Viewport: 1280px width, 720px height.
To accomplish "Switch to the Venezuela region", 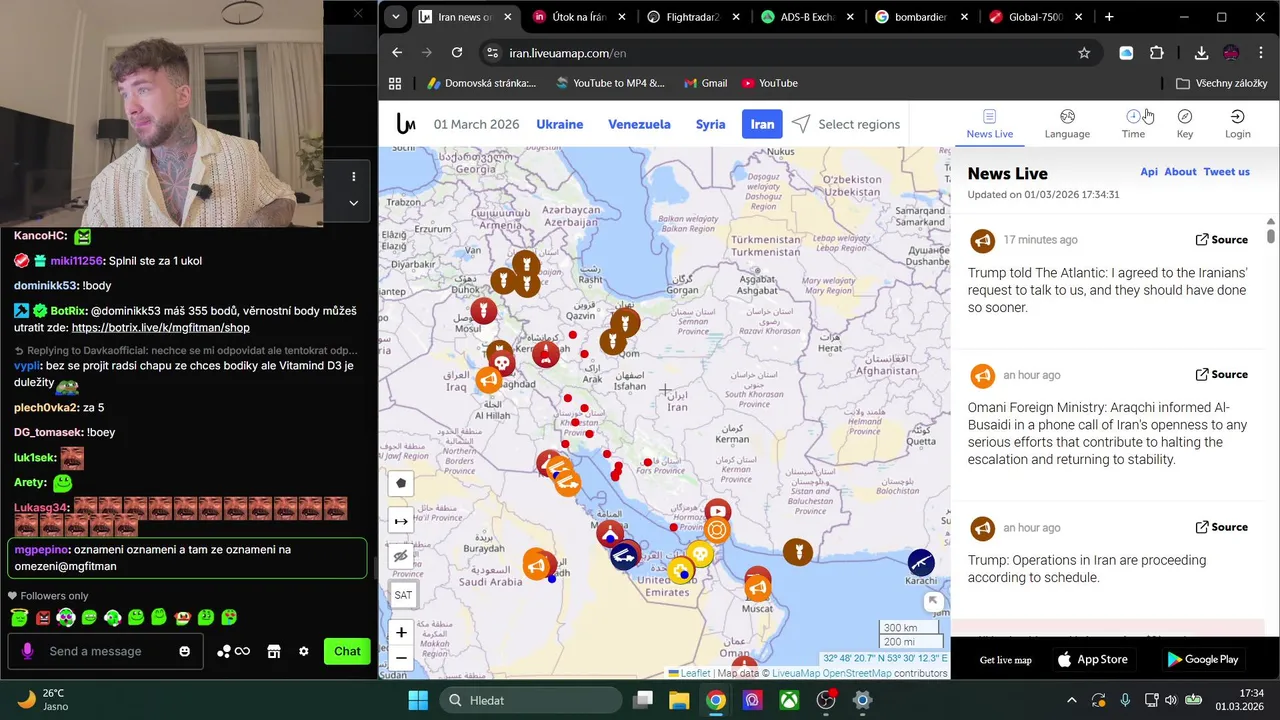I will coord(639,124).
